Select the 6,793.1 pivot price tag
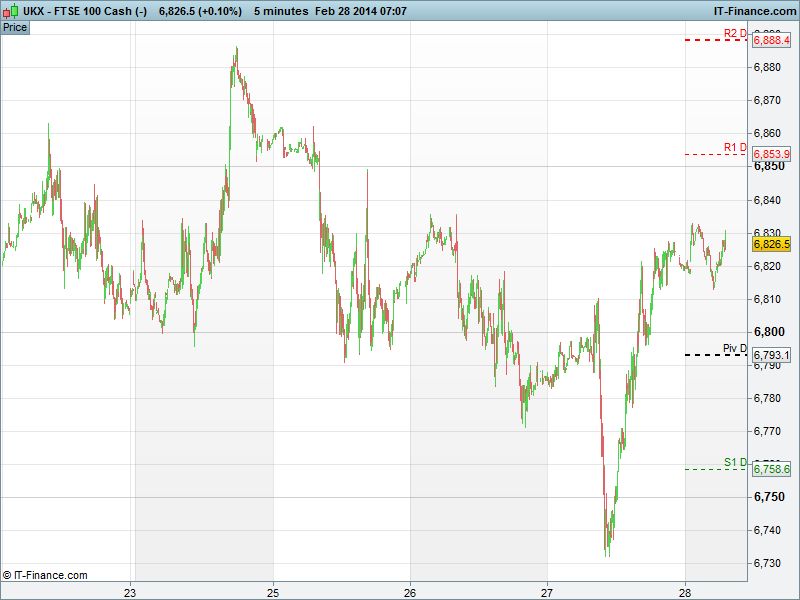This screenshot has height=600, width=800. 772,355
